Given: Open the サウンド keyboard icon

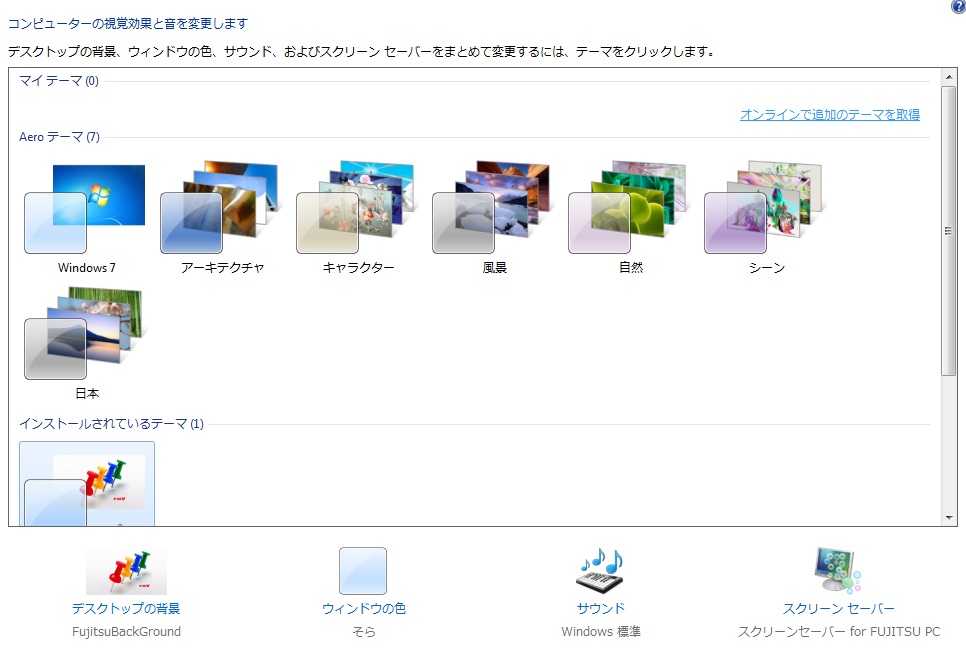Looking at the screenshot, I should 601,571.
